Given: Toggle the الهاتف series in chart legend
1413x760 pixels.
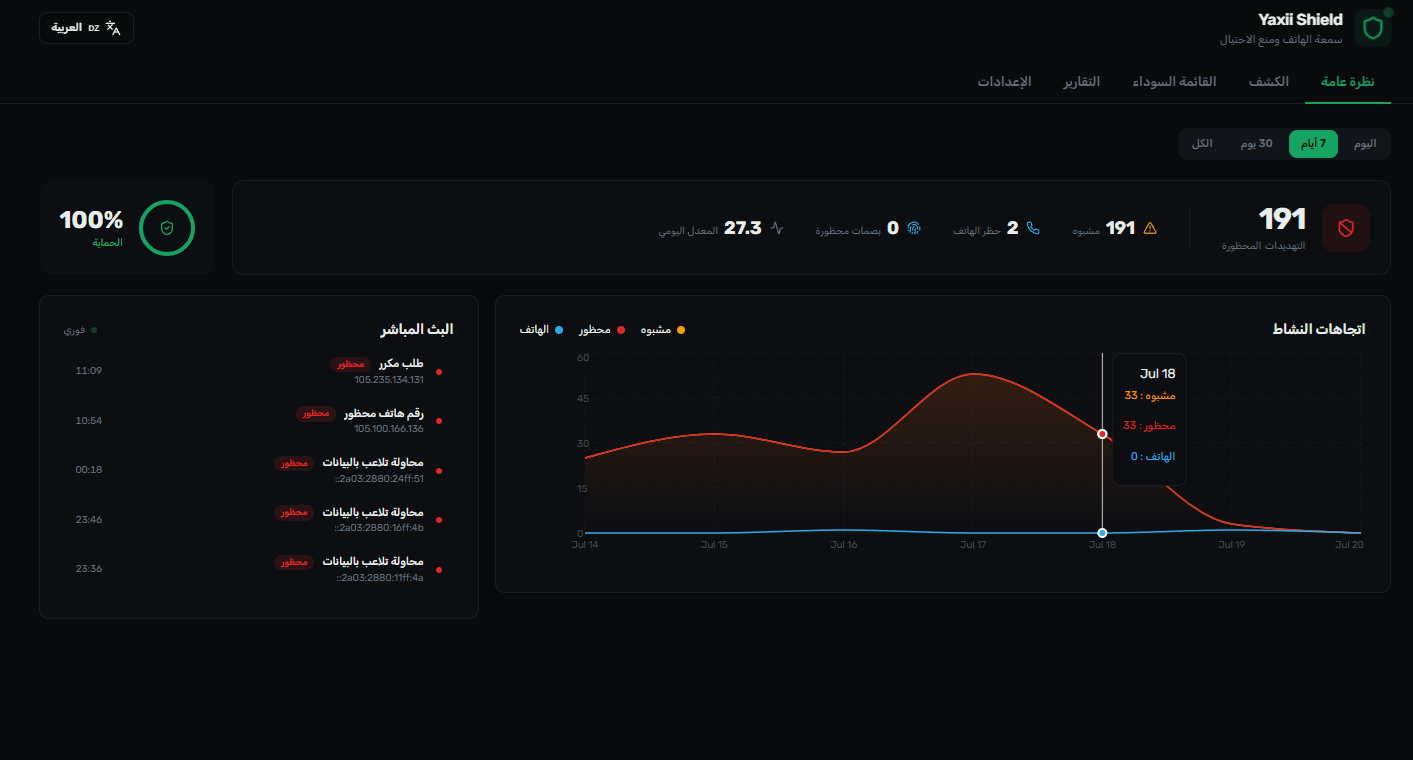Looking at the screenshot, I should point(542,329).
